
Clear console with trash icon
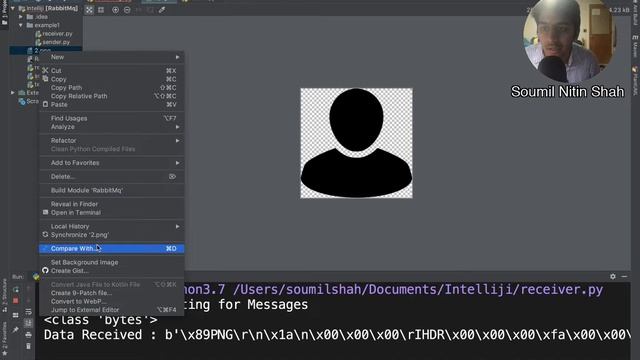[x=28, y=346]
